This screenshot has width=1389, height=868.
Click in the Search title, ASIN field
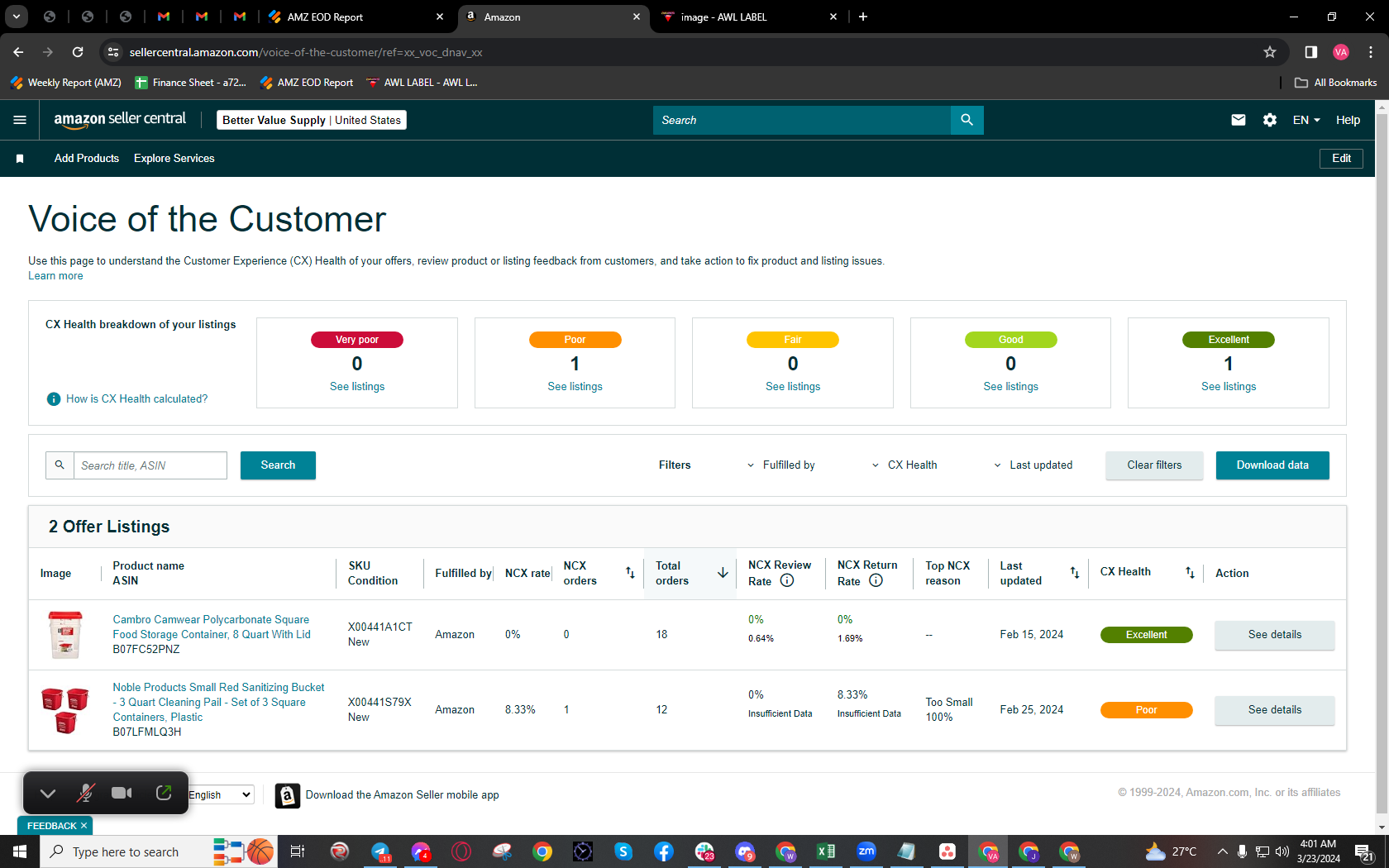coord(150,465)
